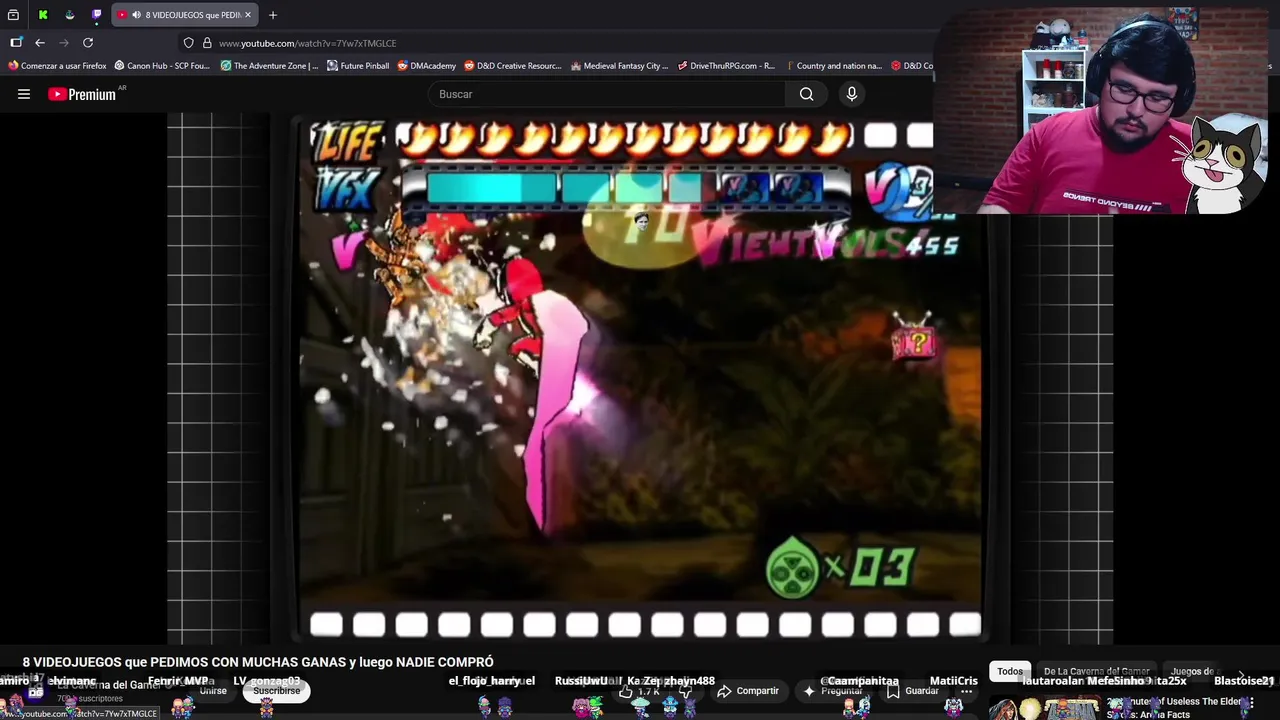Open The Adventure Zone bookmark
This screenshot has width=1280, height=720.
coord(269,66)
